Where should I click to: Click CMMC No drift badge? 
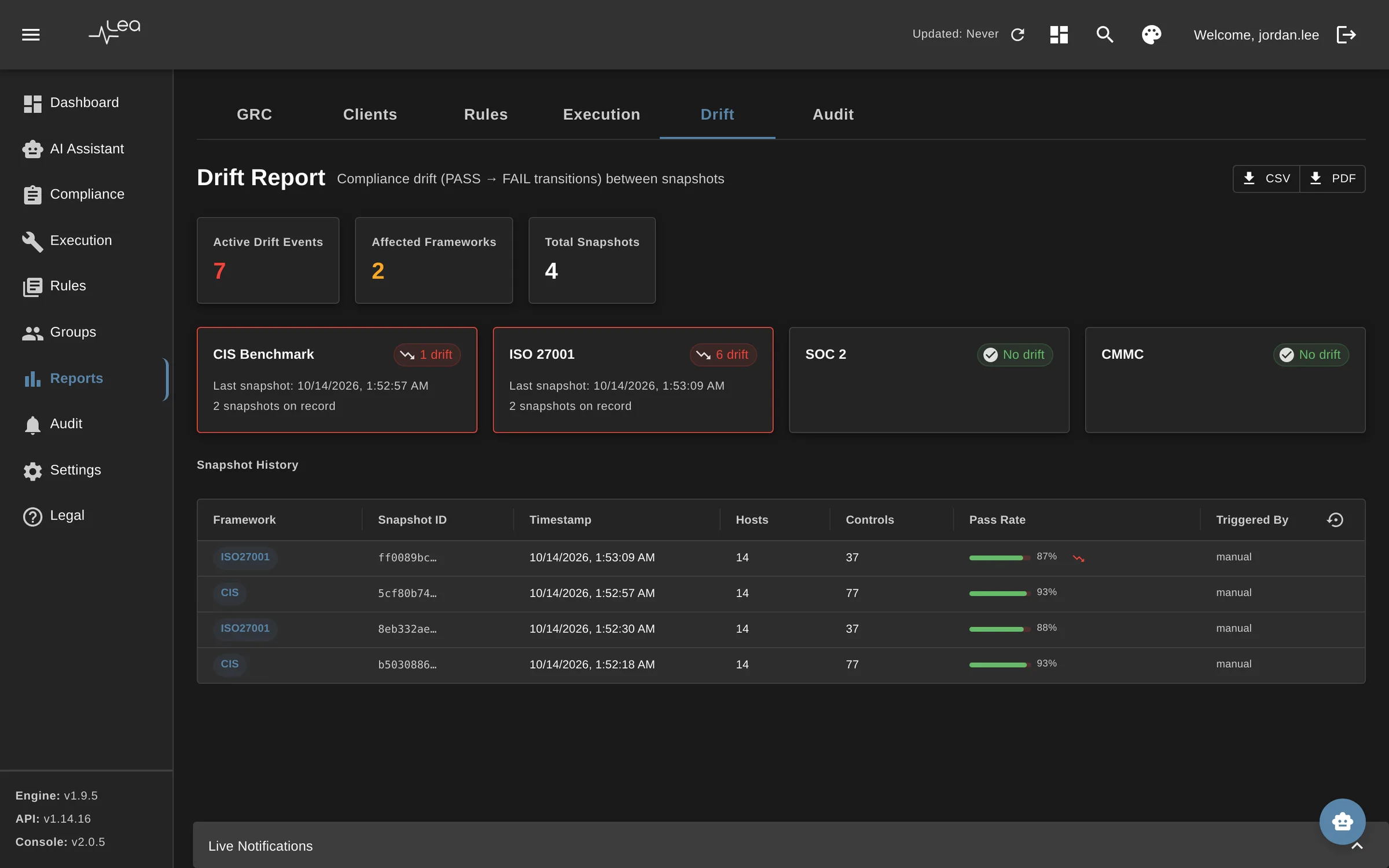[x=1310, y=355]
